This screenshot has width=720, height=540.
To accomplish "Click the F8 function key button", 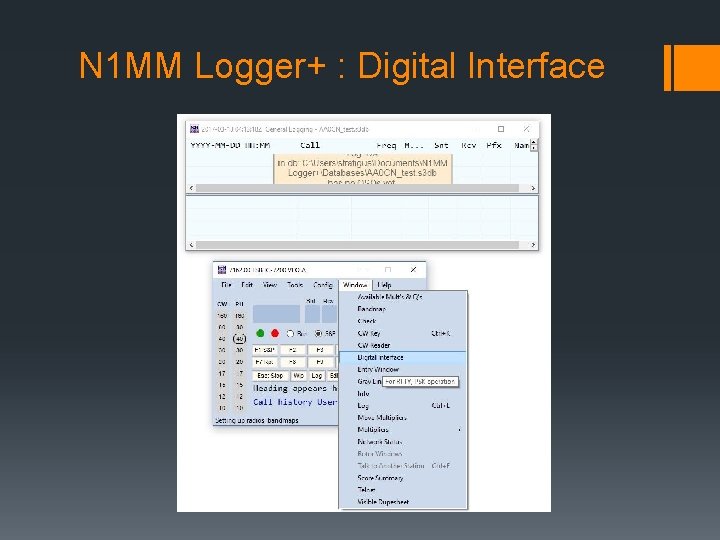I will tap(292, 362).
